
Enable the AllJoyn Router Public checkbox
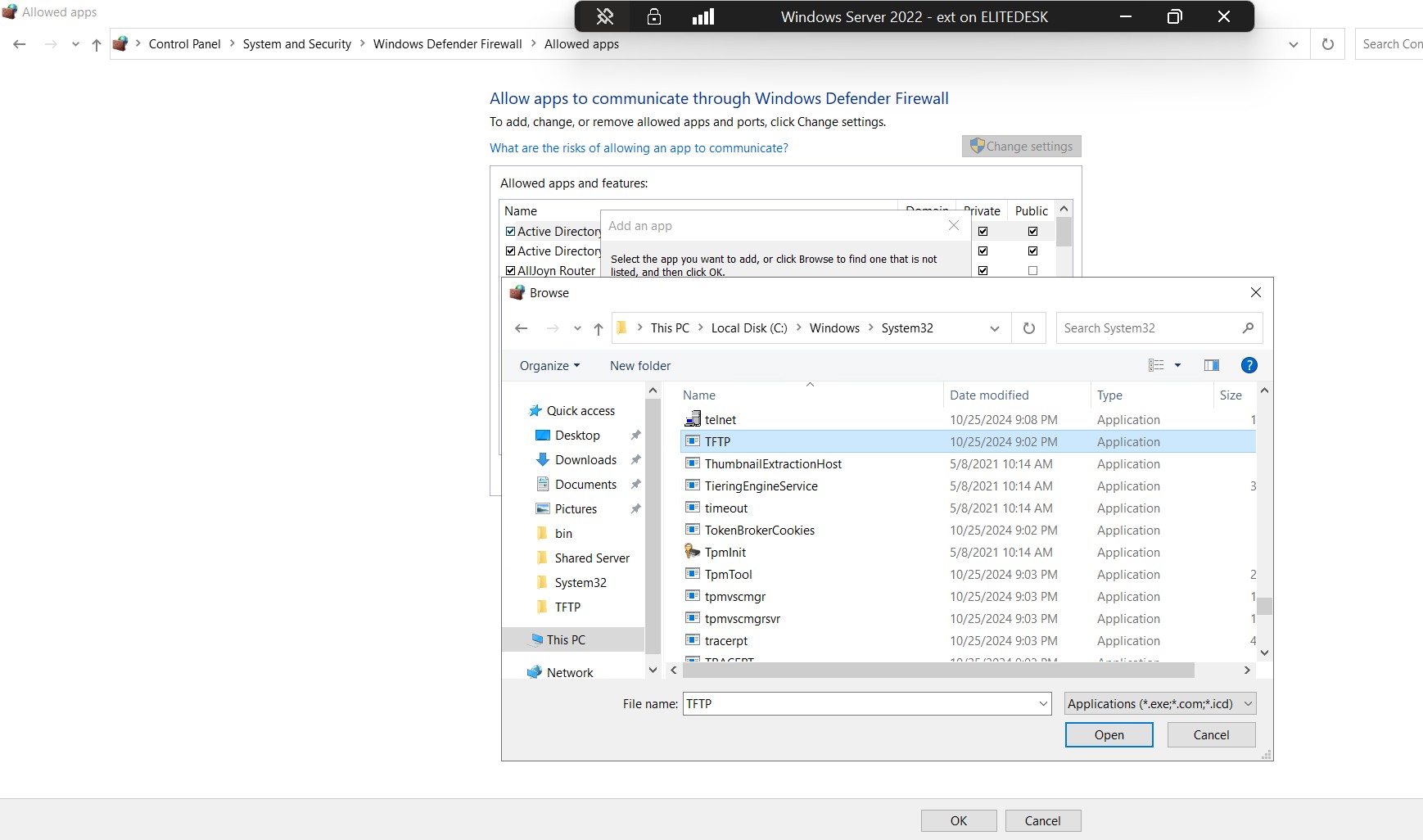point(1033,271)
